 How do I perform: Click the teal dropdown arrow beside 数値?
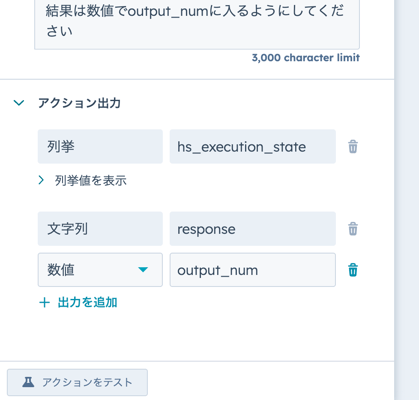143,270
